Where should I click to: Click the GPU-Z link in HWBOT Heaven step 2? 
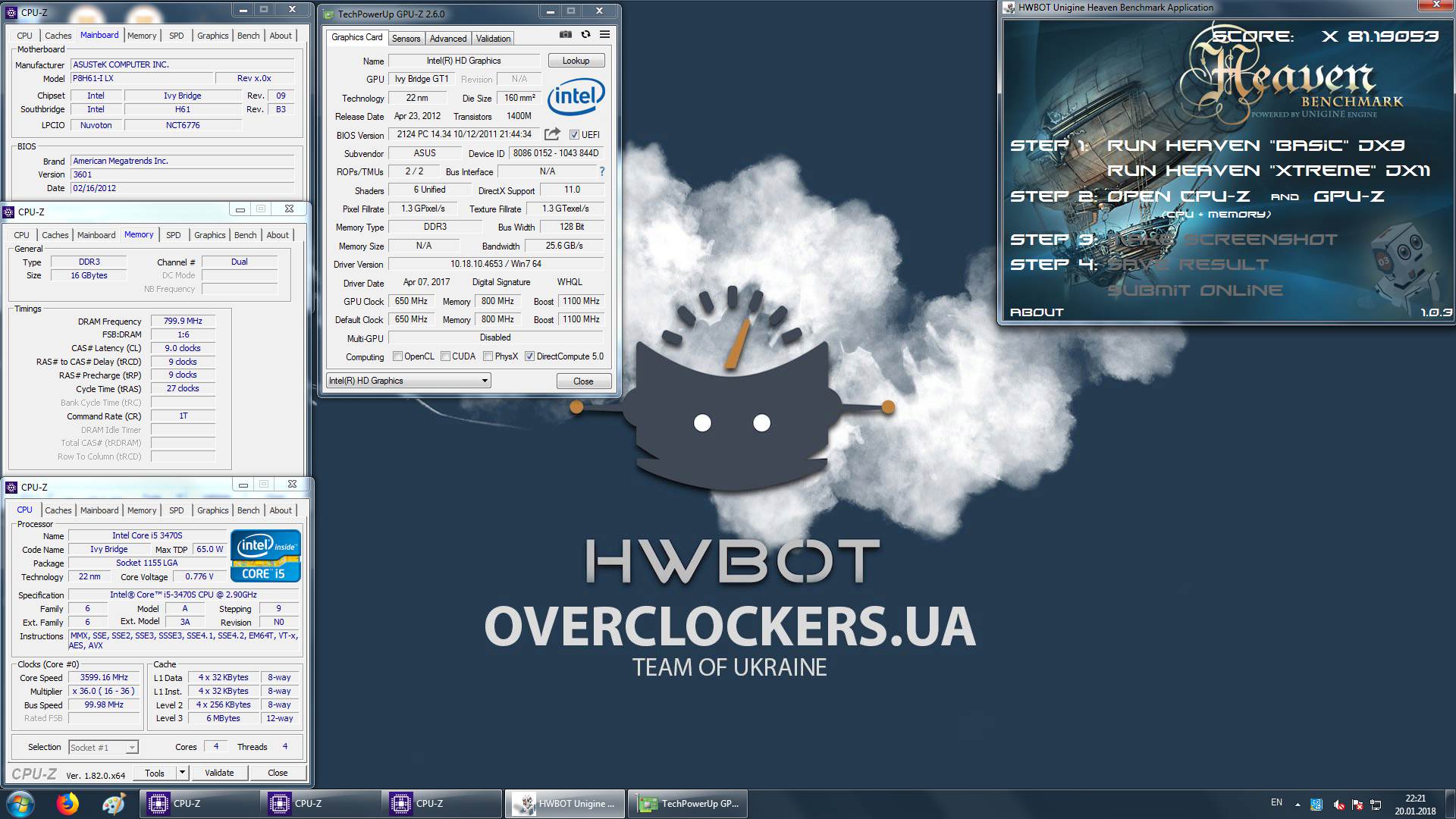click(1348, 196)
